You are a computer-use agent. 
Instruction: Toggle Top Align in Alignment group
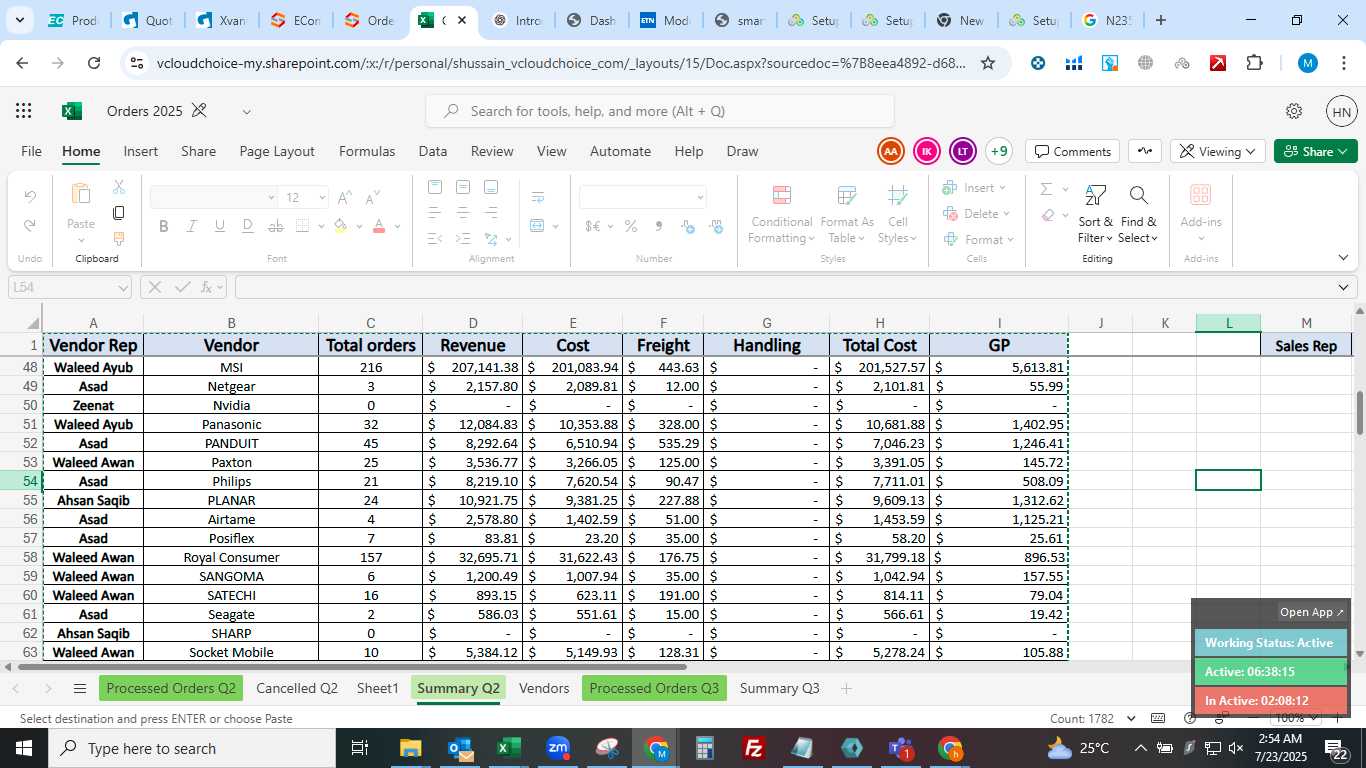tap(434, 187)
